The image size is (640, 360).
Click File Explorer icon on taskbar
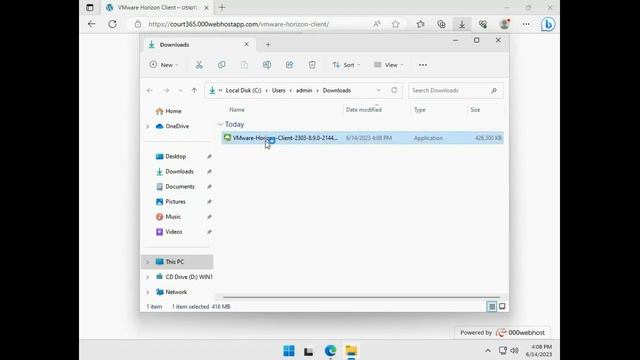pos(351,351)
